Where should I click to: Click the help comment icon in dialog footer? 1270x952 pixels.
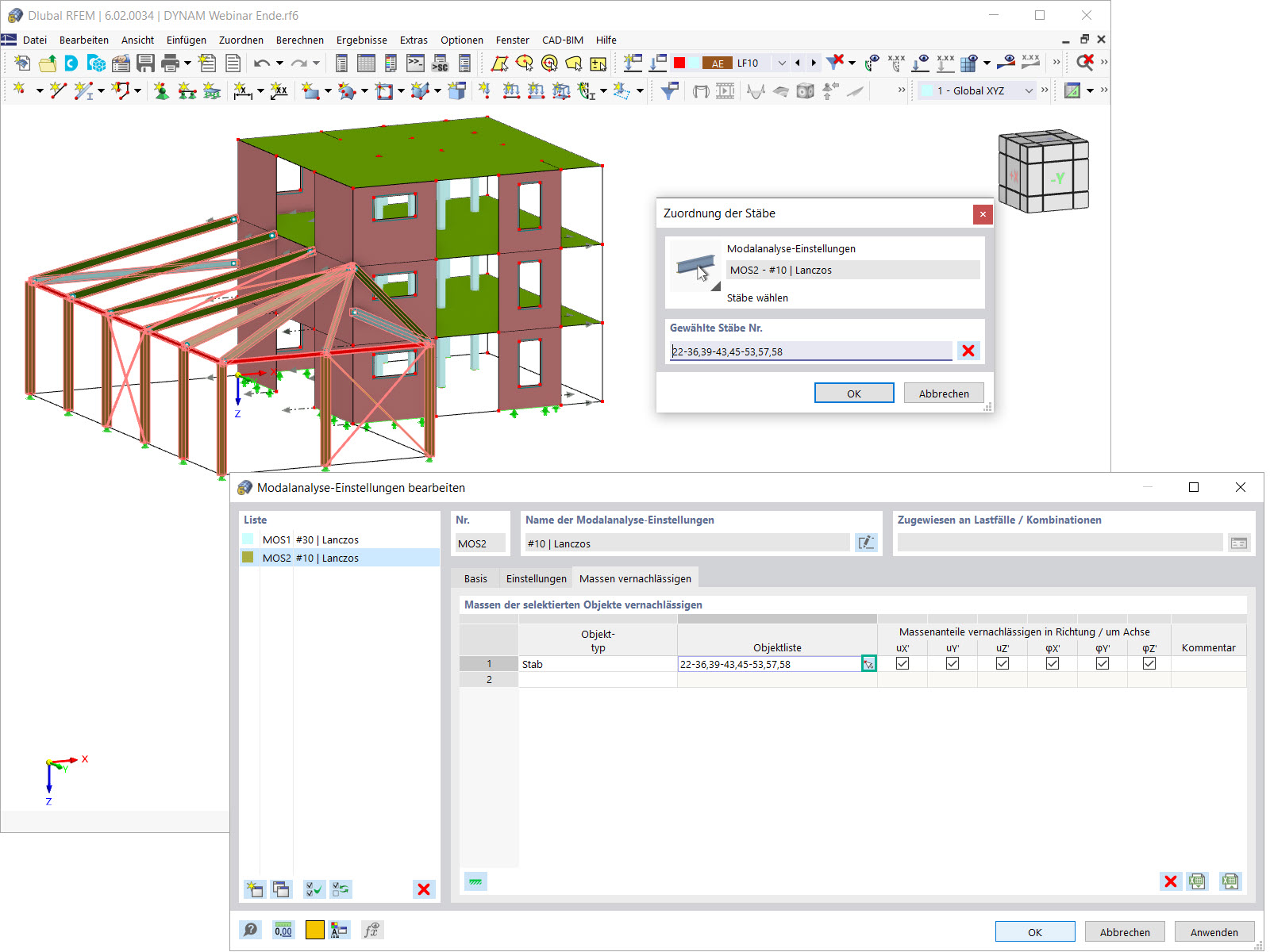250,930
